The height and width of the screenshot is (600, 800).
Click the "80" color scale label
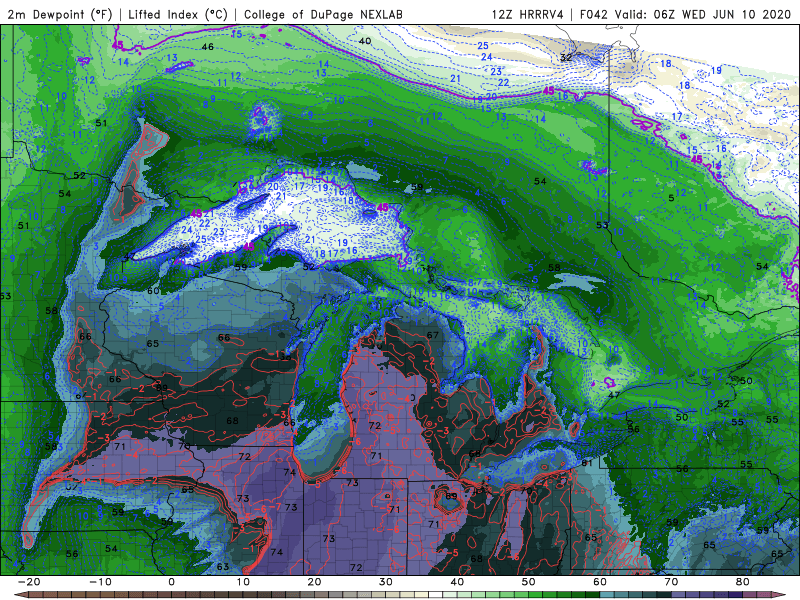pos(743,582)
